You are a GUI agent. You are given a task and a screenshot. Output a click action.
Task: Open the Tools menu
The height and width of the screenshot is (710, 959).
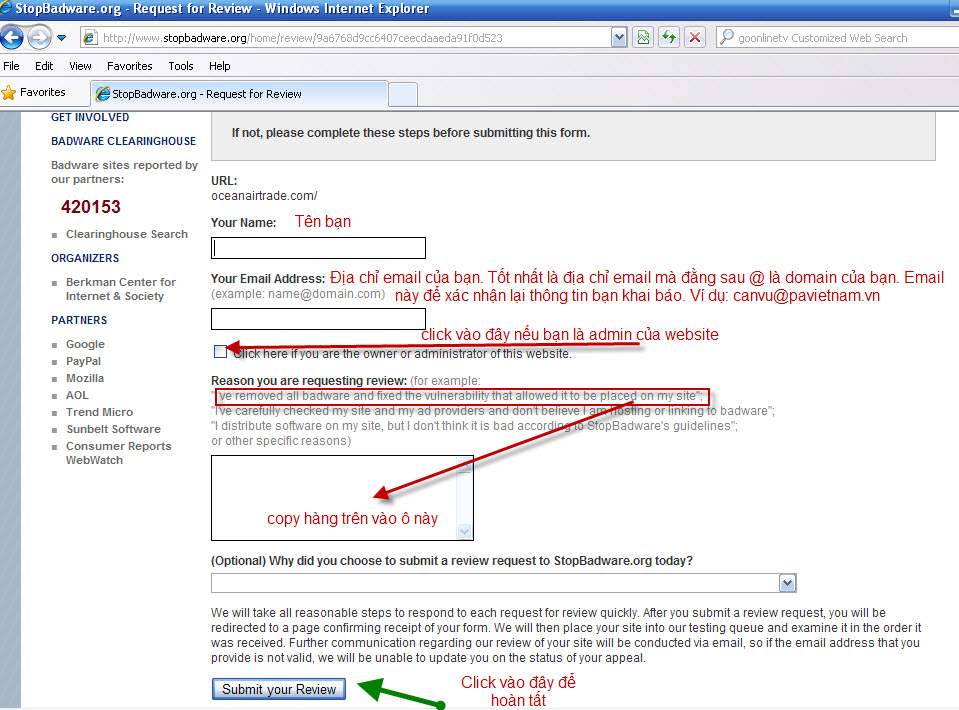pos(180,66)
